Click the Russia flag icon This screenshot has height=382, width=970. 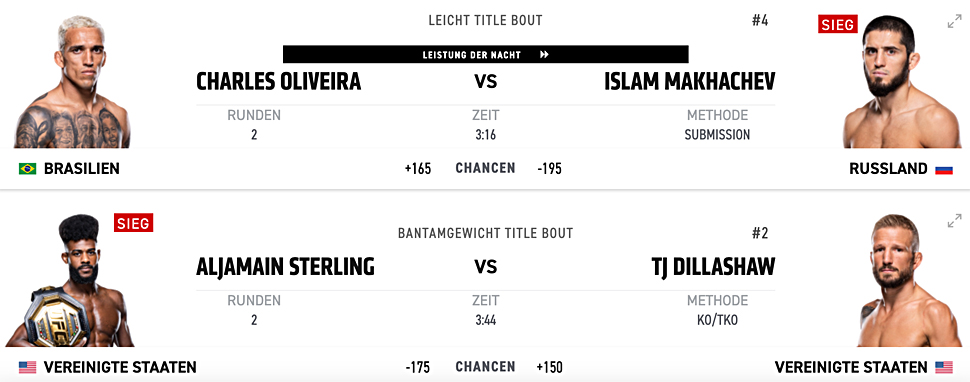[x=943, y=169]
